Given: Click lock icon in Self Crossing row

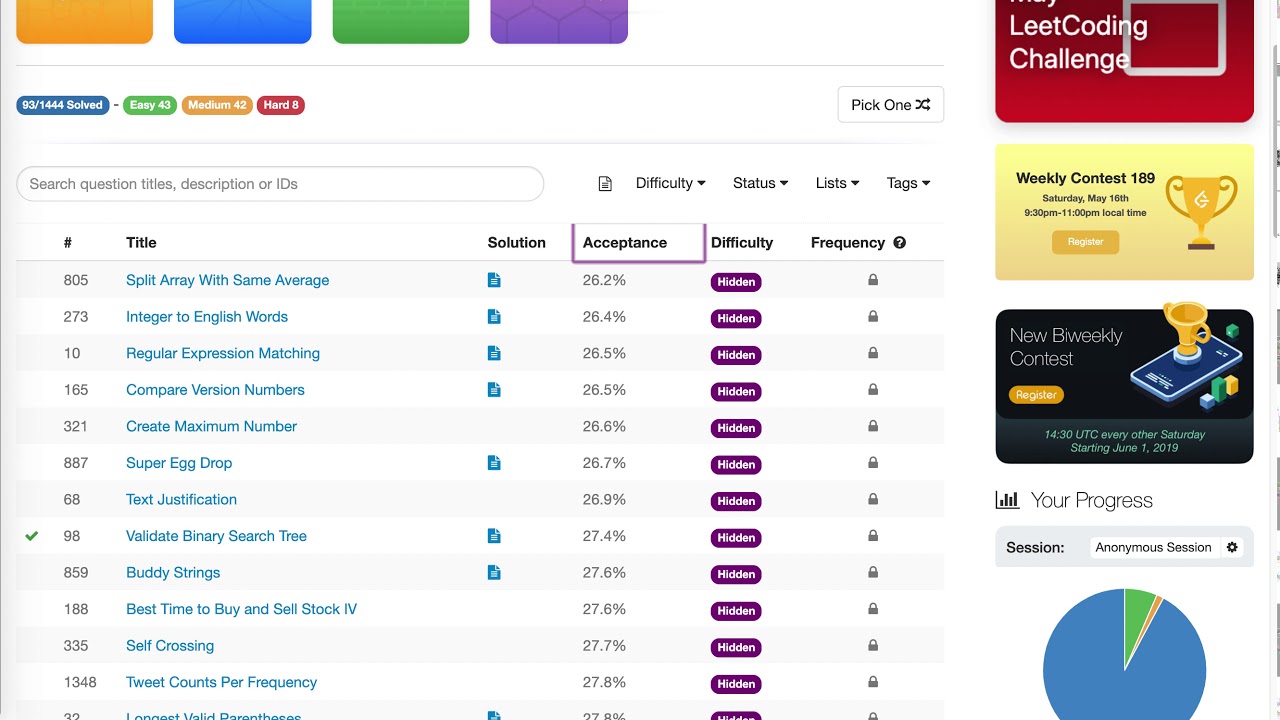Looking at the screenshot, I should tap(873, 645).
